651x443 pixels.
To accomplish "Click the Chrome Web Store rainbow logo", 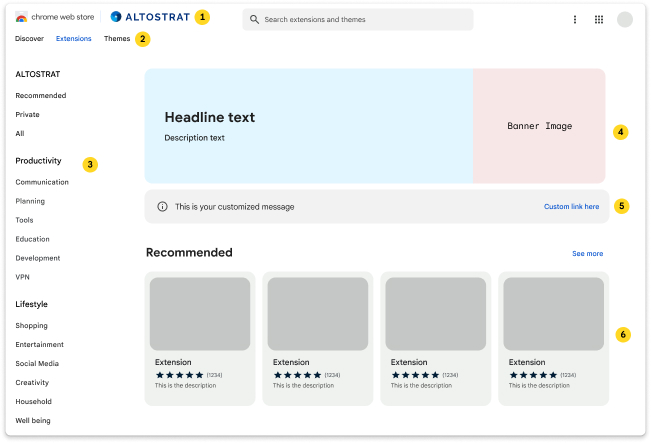I will coord(21,17).
